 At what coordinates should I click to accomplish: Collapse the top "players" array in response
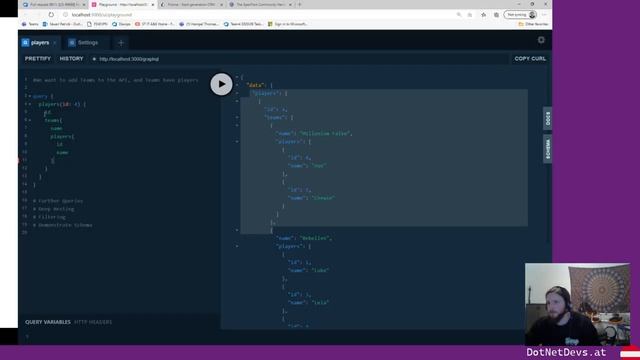237,93
